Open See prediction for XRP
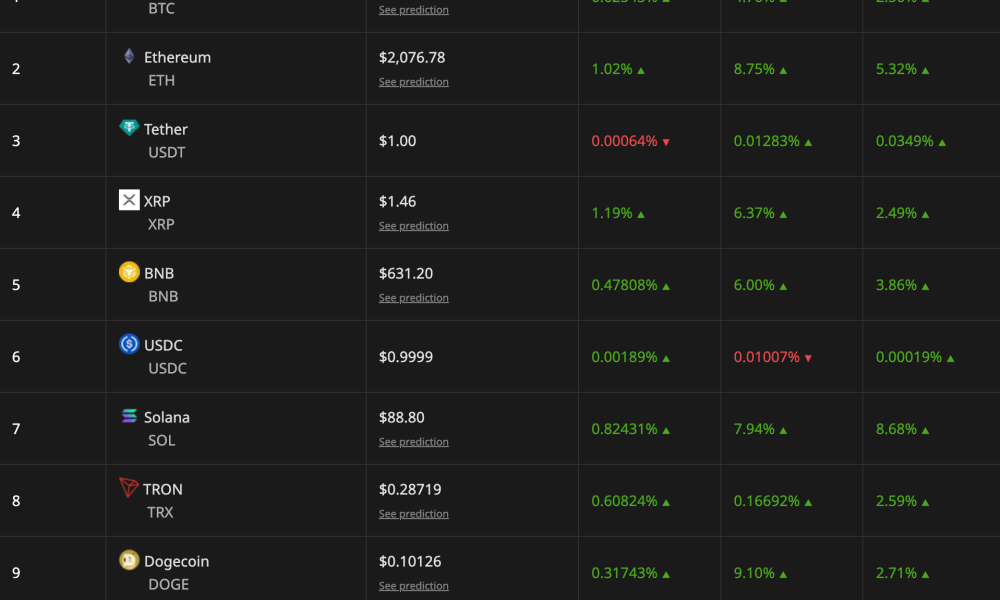This screenshot has height=600, width=1000. 413,225
